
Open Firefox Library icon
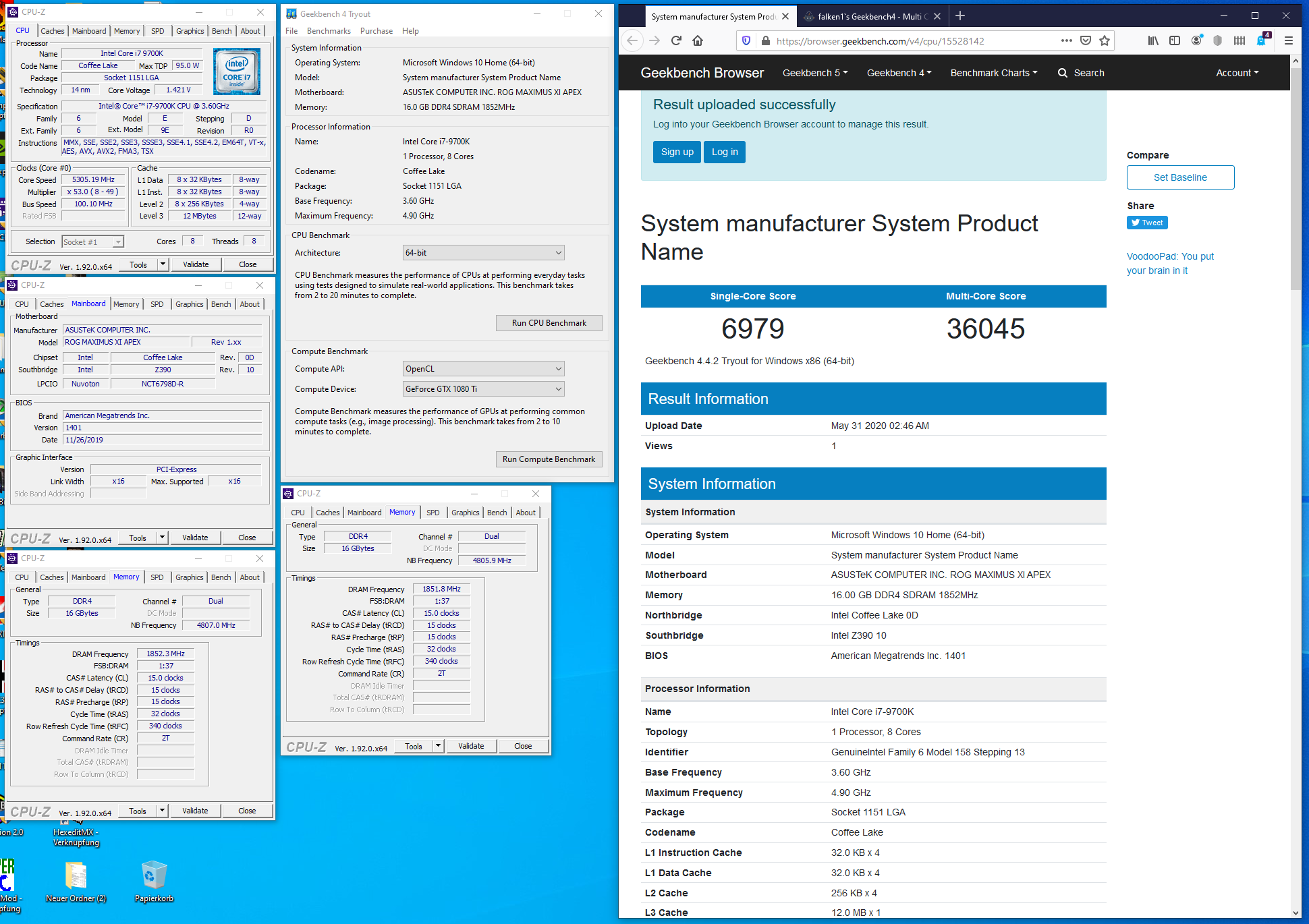point(1153,40)
